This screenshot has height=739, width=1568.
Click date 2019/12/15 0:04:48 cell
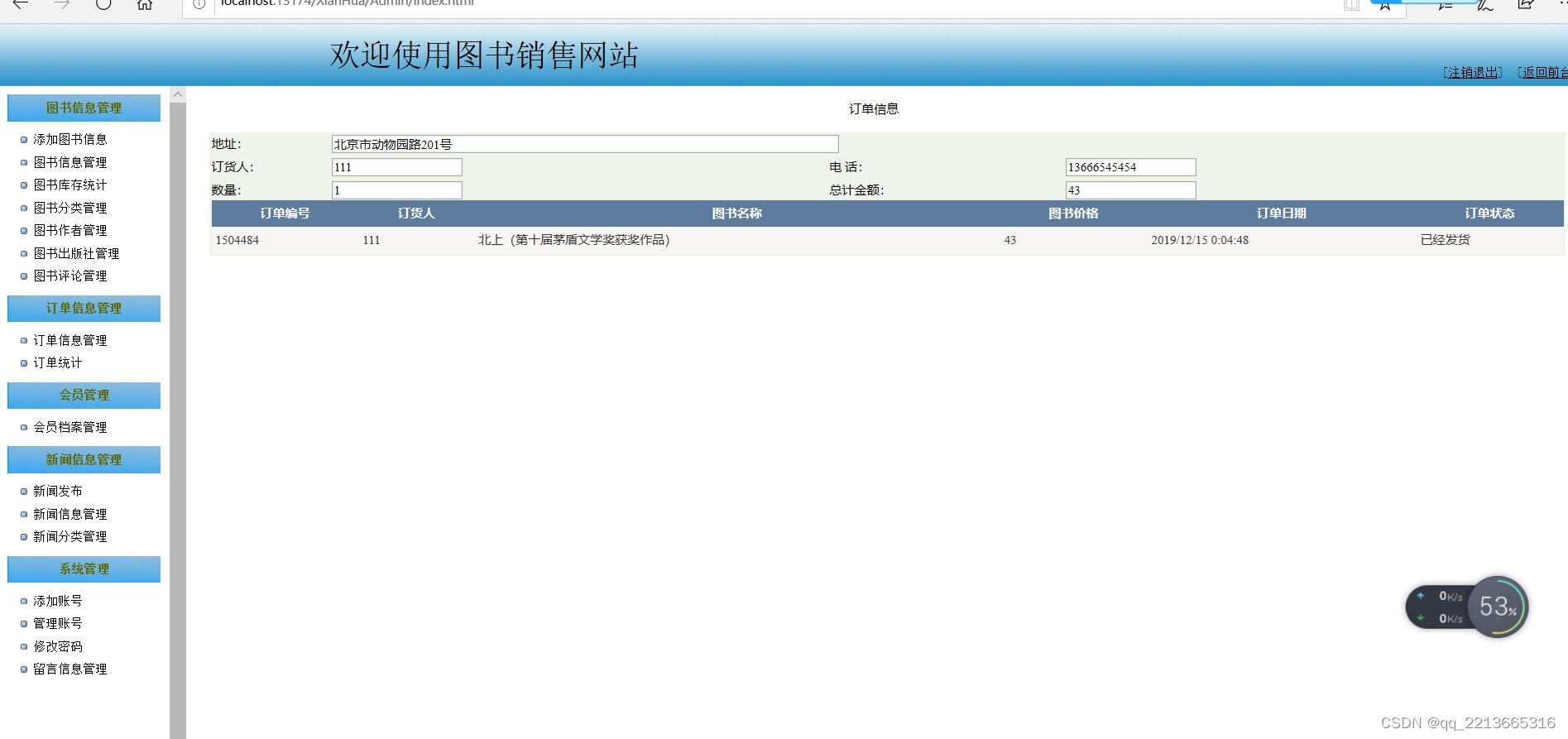tap(1200, 240)
